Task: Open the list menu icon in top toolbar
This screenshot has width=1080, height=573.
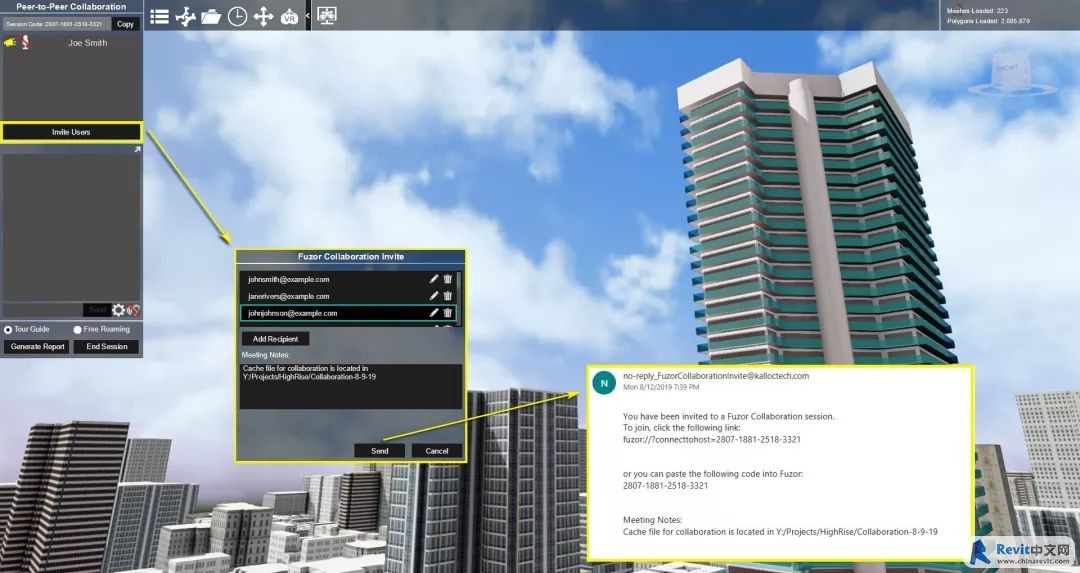Action: pos(159,16)
